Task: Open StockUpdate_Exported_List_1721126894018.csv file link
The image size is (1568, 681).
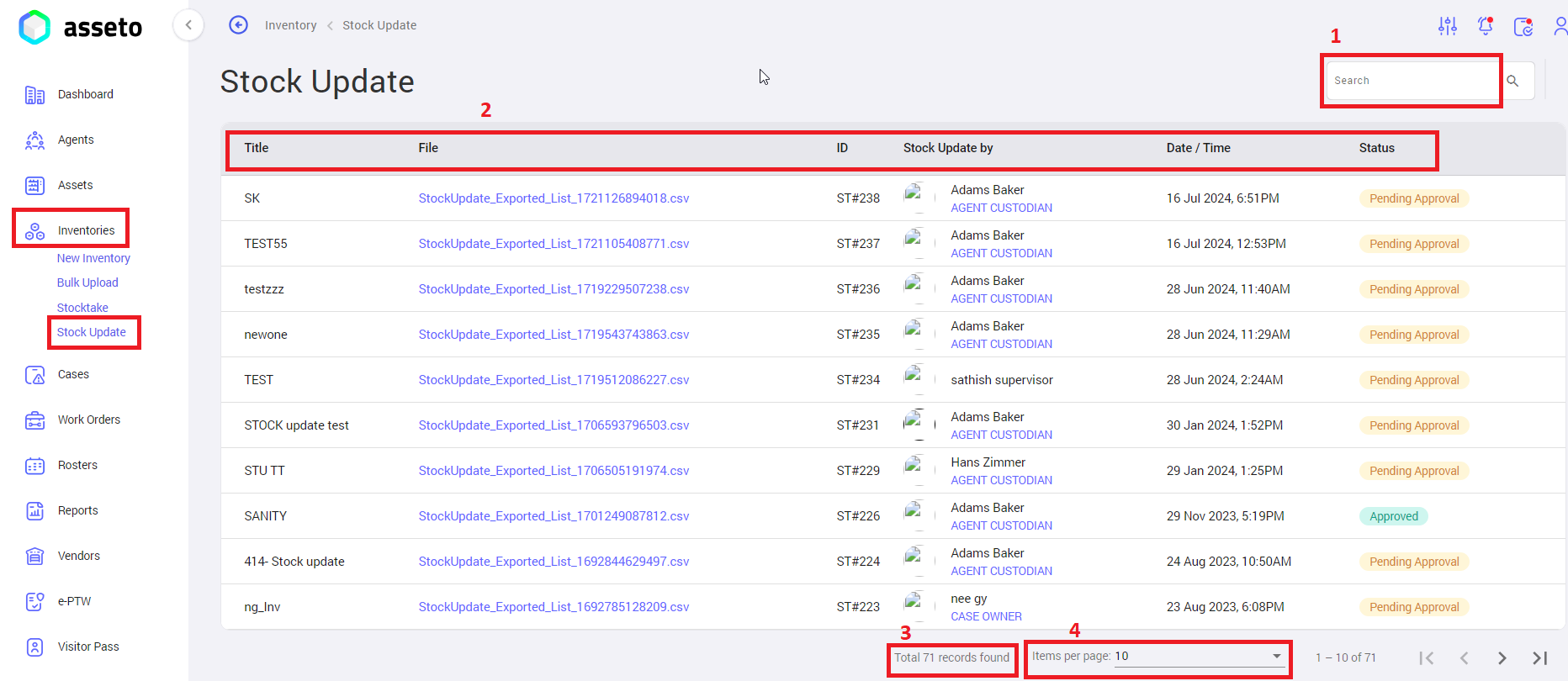Action: coord(554,198)
